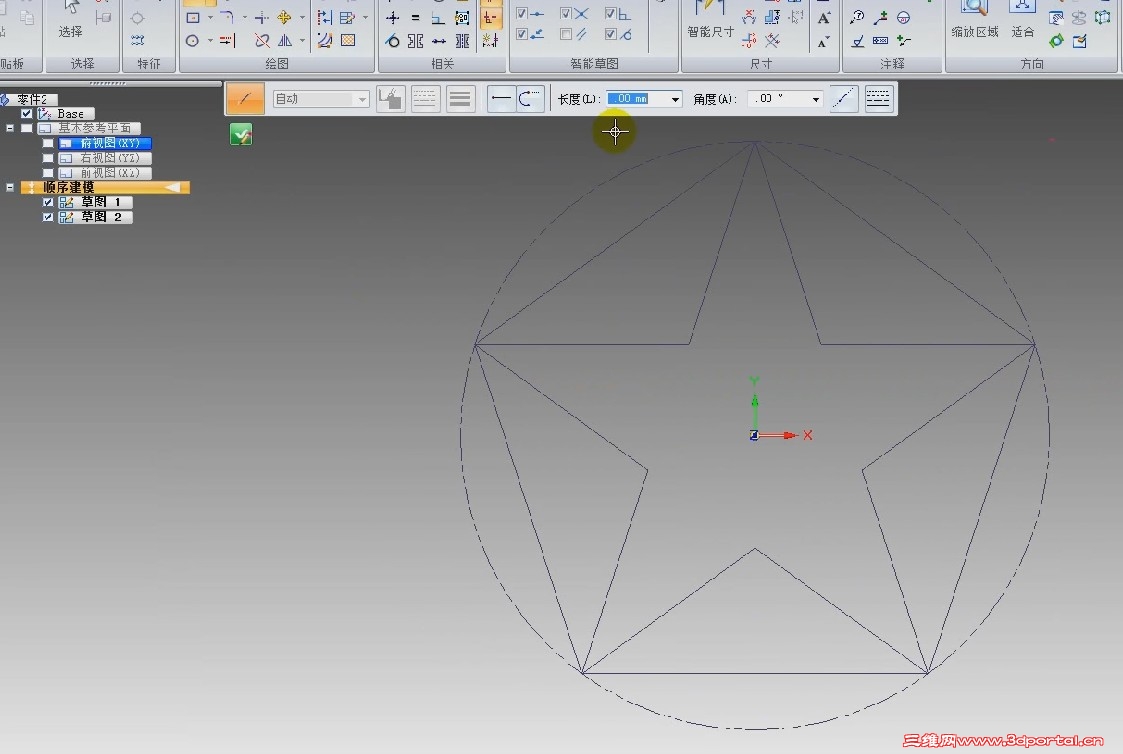Image resolution: width=1123 pixels, height=754 pixels.
Task: Select the 零件2 root tree item
Action: 29,99
